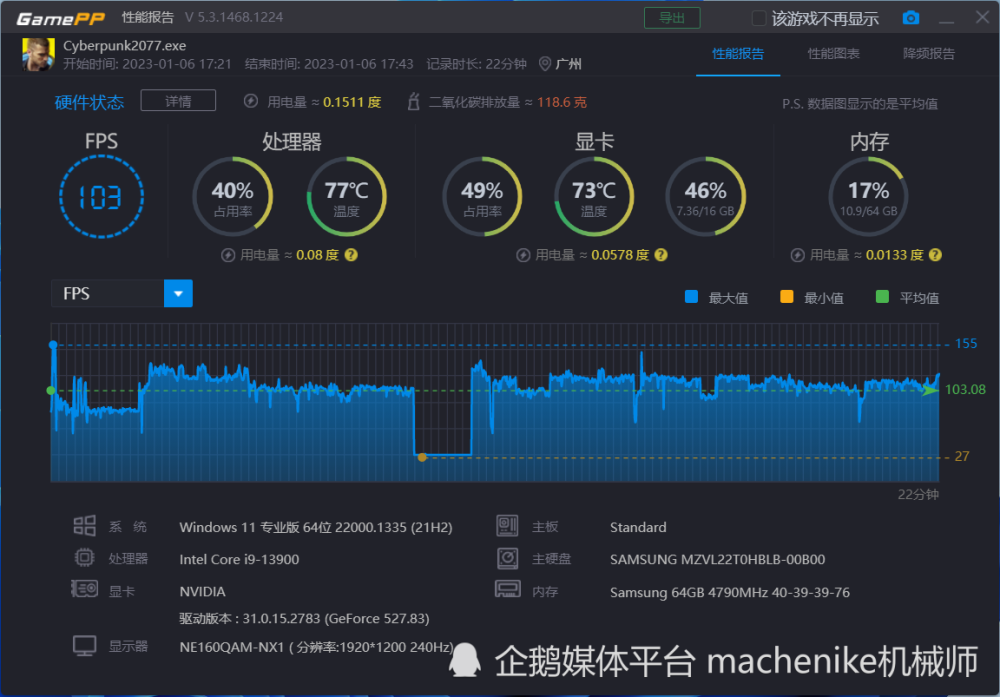1000x697 pixels.
Task: Click the 硬件状态 heading
Action: [89, 102]
